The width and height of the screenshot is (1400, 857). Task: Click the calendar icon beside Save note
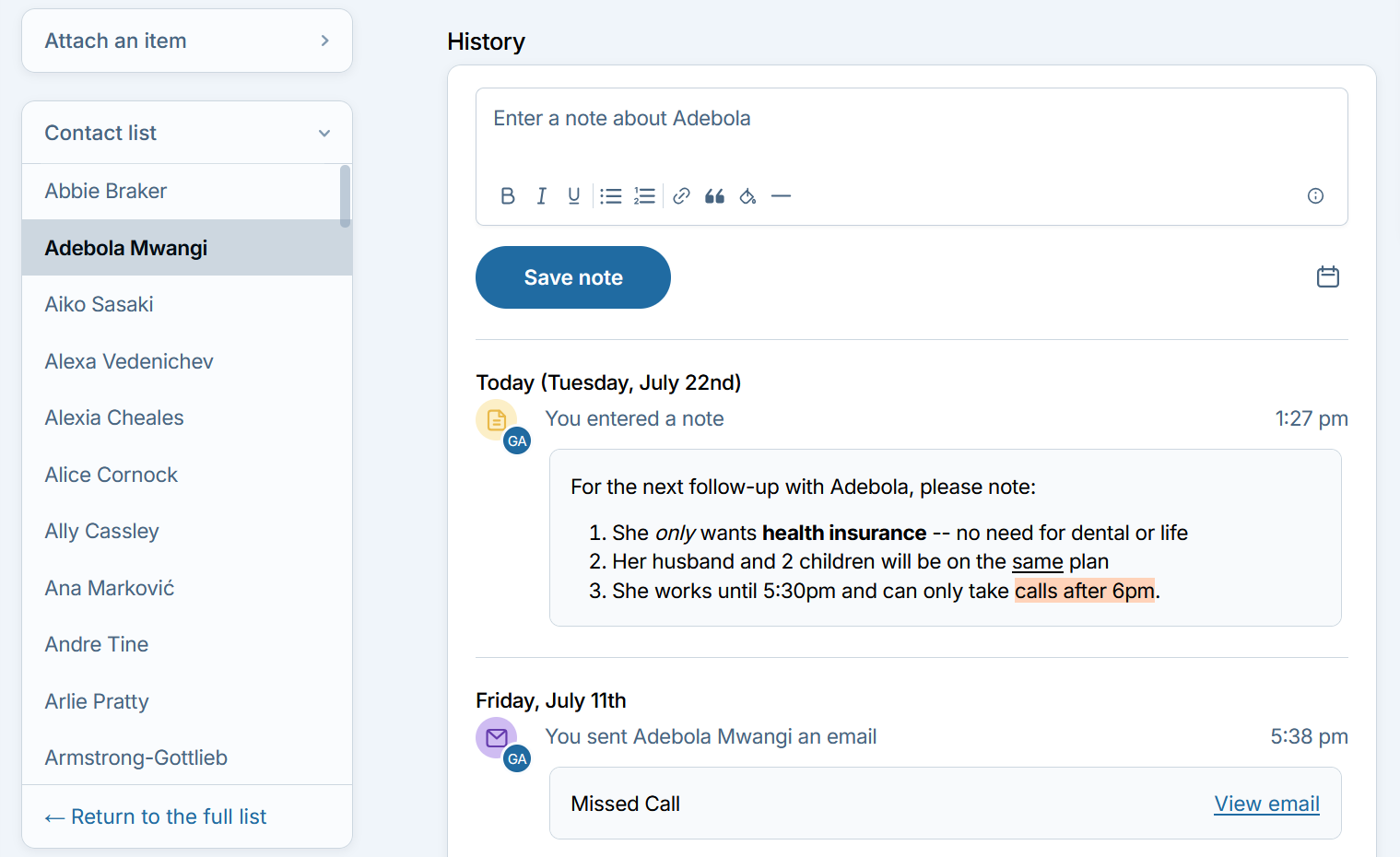coord(1327,276)
